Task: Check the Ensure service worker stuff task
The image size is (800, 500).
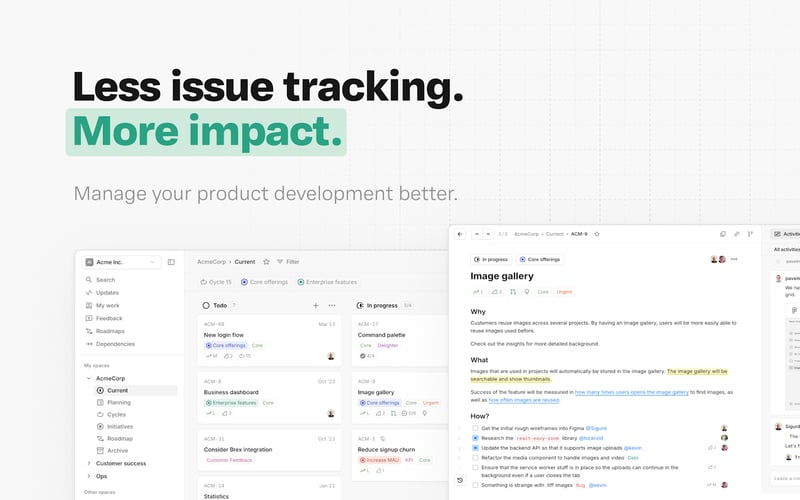Action: tap(475, 467)
